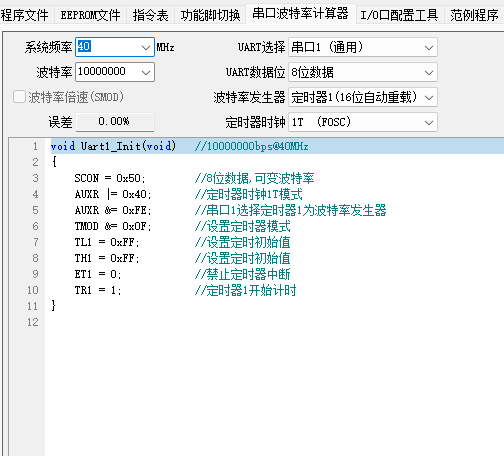Click the comment //10000000bps@40MHz

[x=252, y=146]
